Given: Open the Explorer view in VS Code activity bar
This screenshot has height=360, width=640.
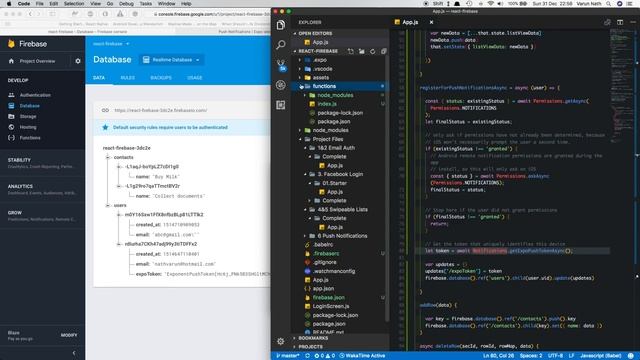Looking at the screenshot, I should click(281, 25).
